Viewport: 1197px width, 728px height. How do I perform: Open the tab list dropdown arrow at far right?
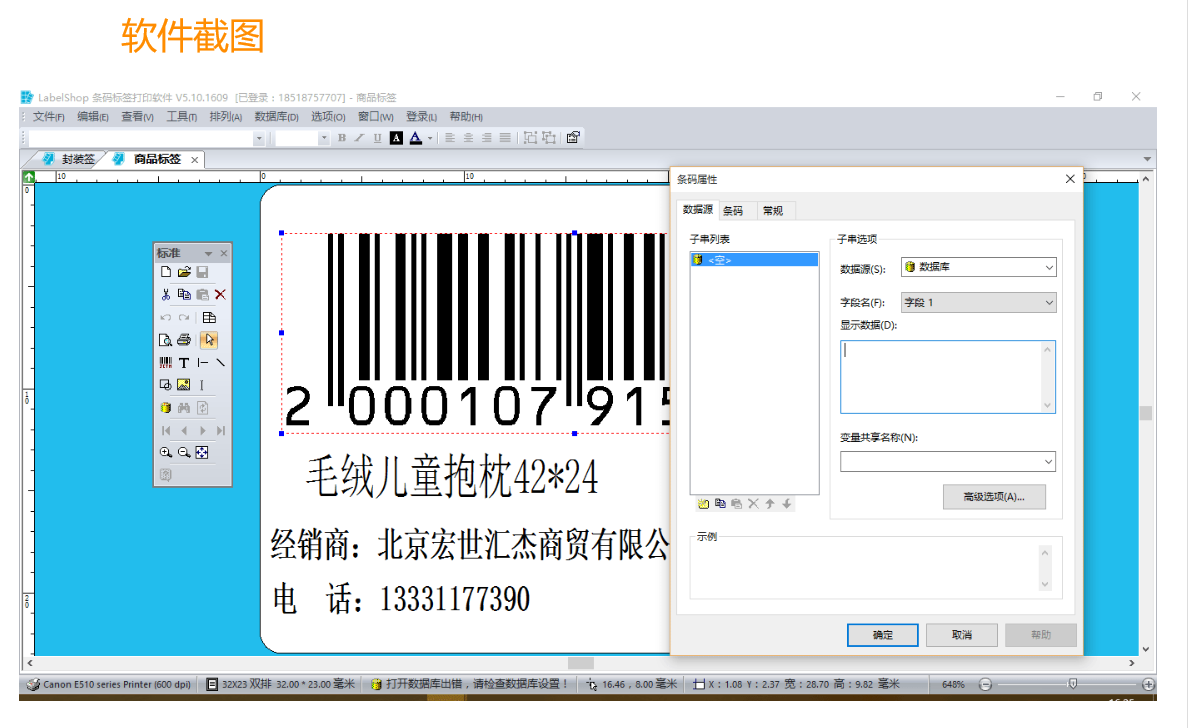click(1147, 159)
